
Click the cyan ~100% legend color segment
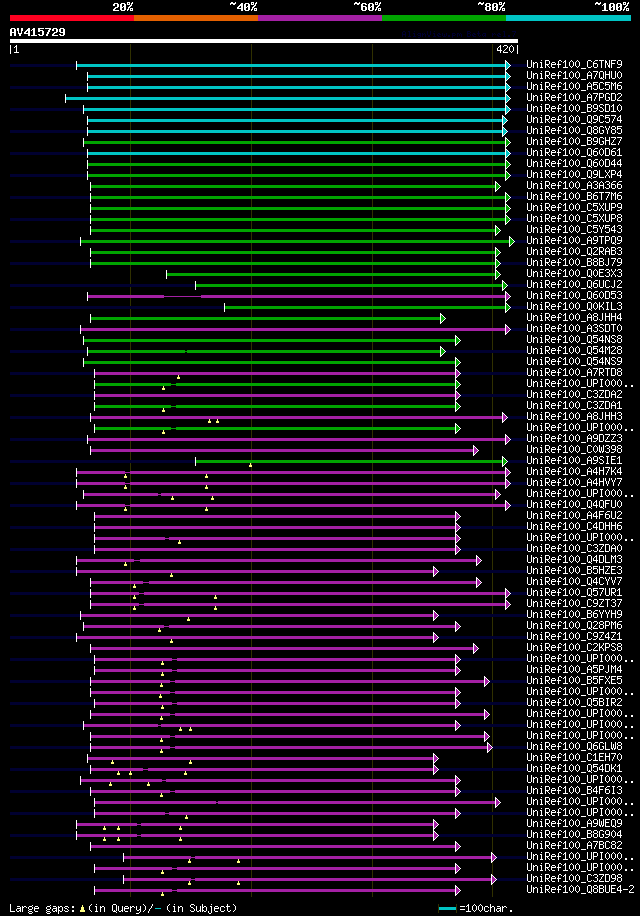(x=568, y=18)
